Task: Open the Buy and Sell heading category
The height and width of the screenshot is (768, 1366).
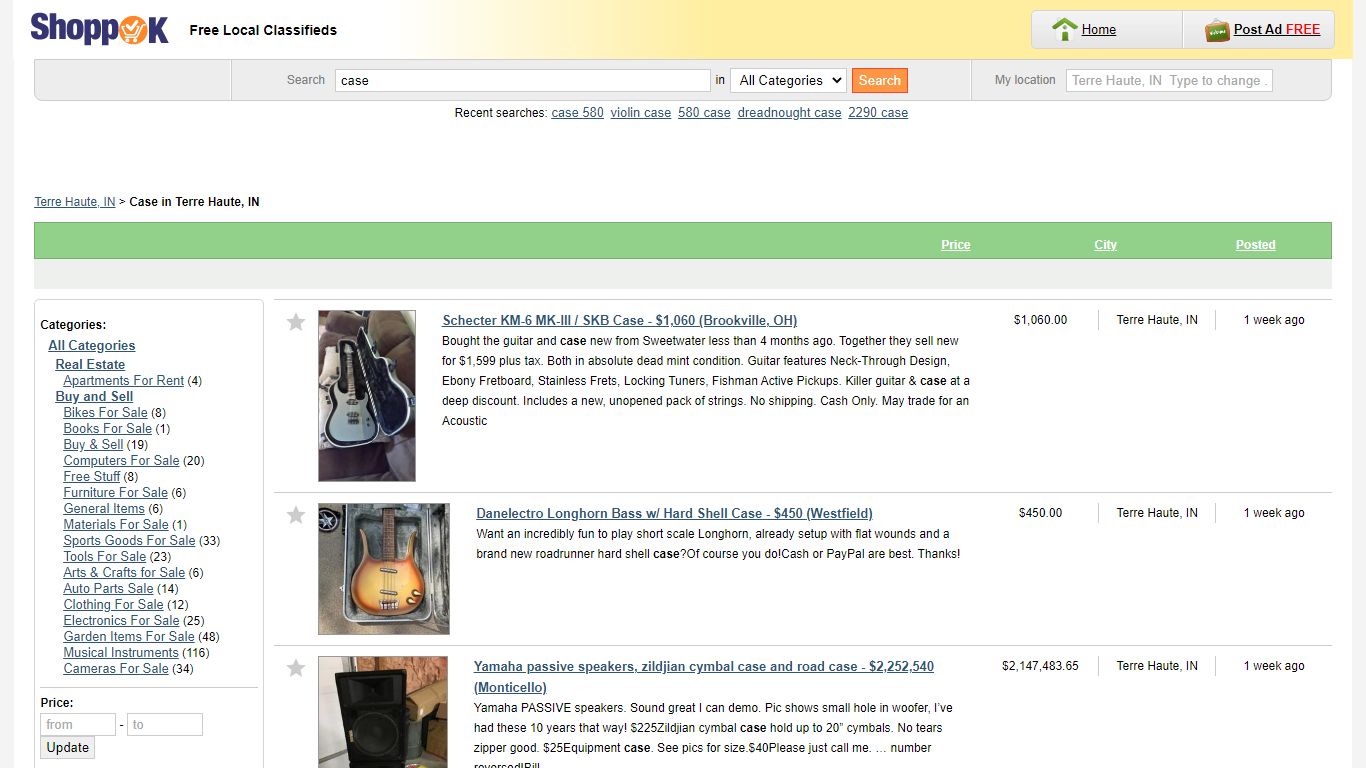Action: pos(94,397)
